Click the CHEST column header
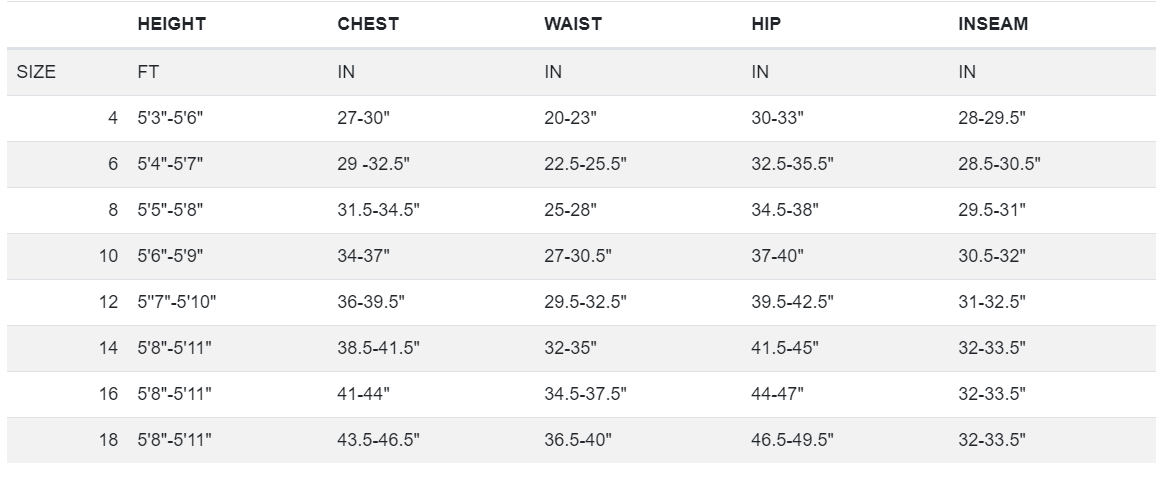Screen dimensions: 1166x489 coord(368,24)
